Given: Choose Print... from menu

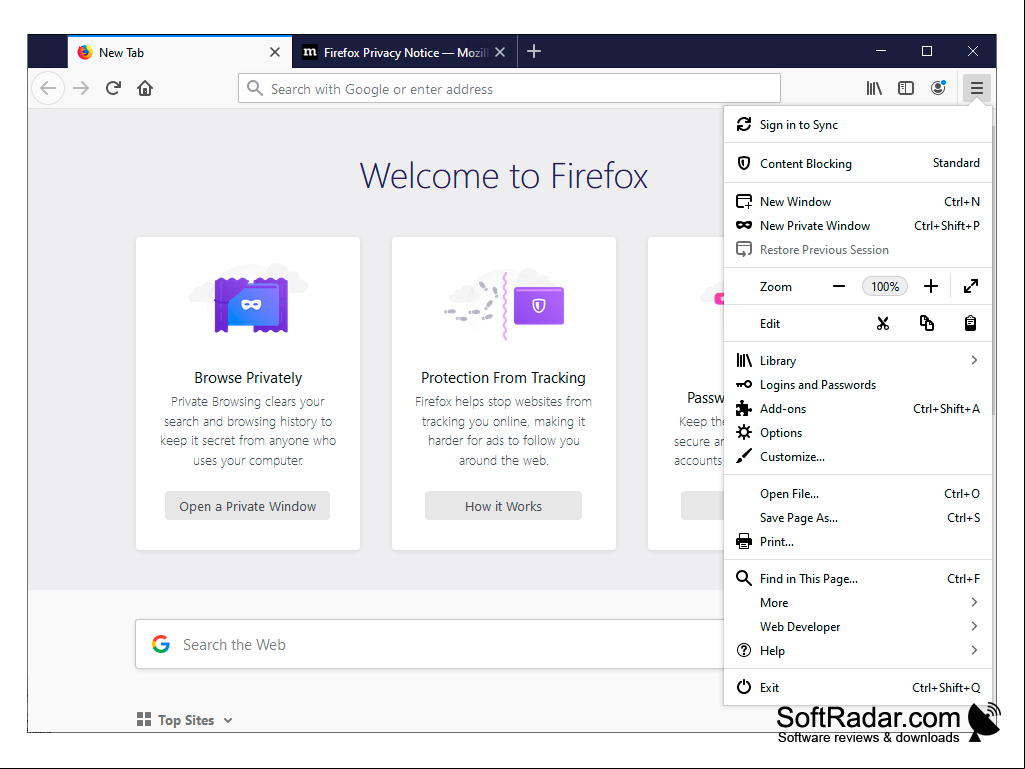Looking at the screenshot, I should click(858, 542).
